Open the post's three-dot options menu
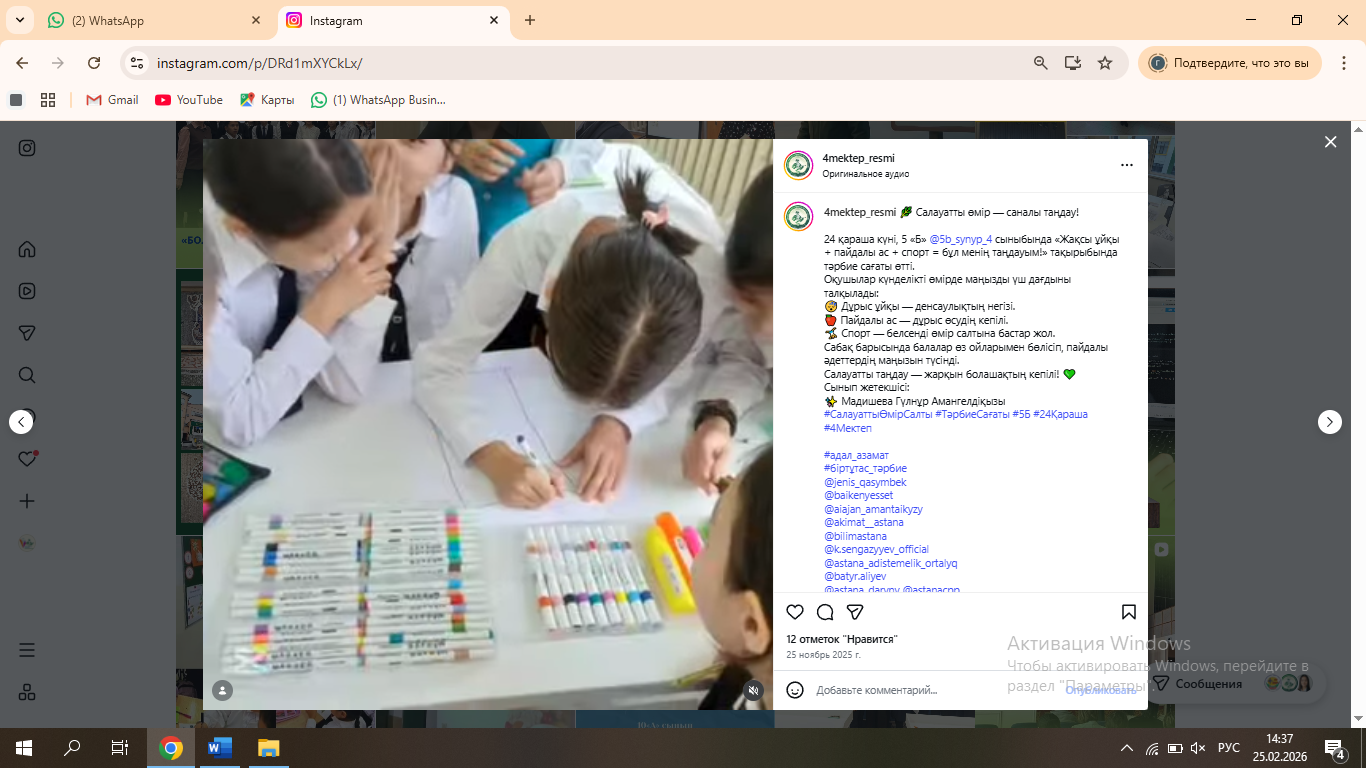 click(1127, 165)
